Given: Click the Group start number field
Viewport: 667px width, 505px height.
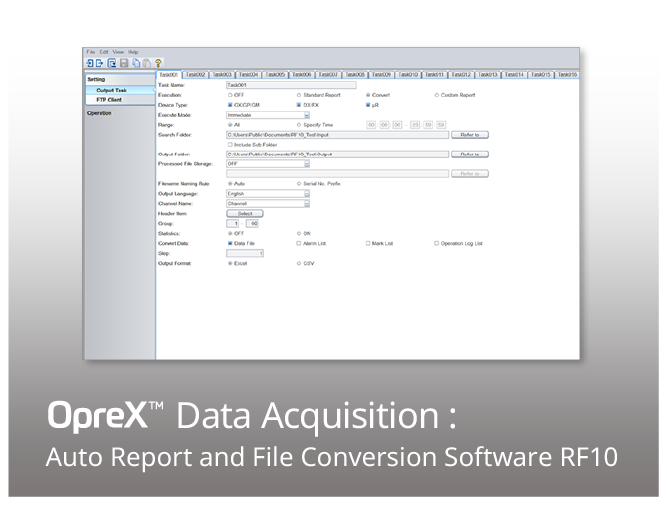Looking at the screenshot, I should coord(233,224).
